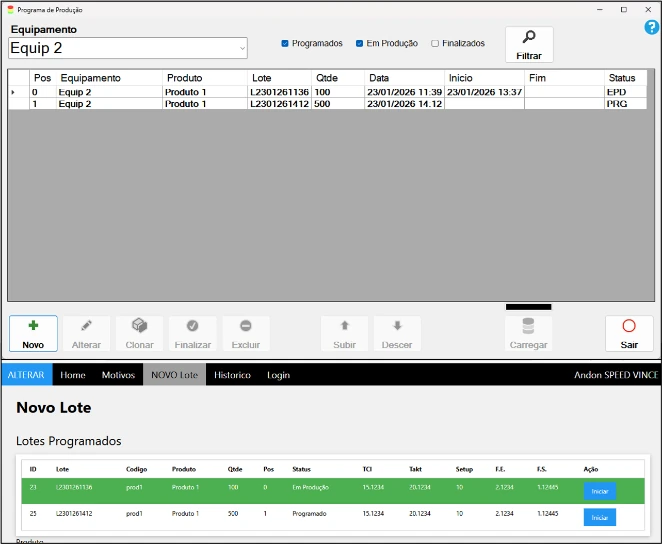The image size is (662, 544).
Task: Click the Em Produção status in green row
Action: 311,487
